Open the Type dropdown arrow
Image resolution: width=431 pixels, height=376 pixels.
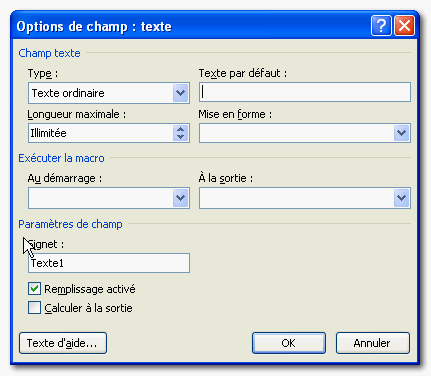pyautogui.click(x=180, y=93)
